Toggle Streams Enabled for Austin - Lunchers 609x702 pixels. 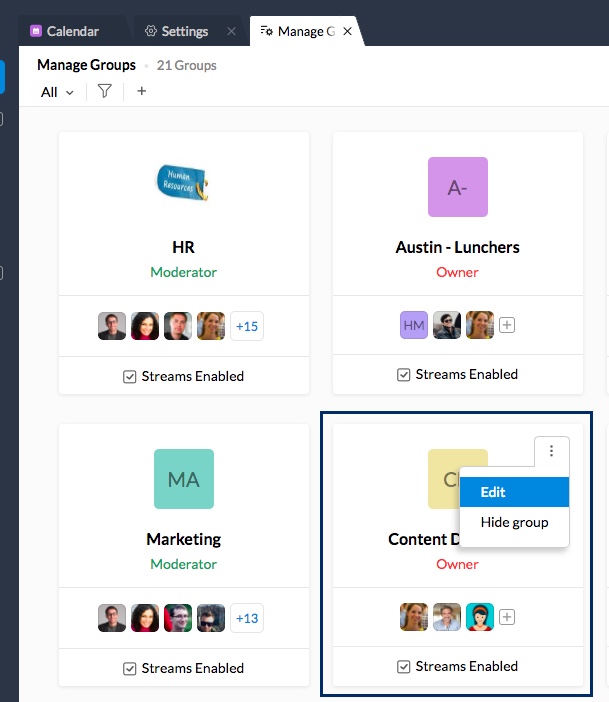(x=403, y=375)
